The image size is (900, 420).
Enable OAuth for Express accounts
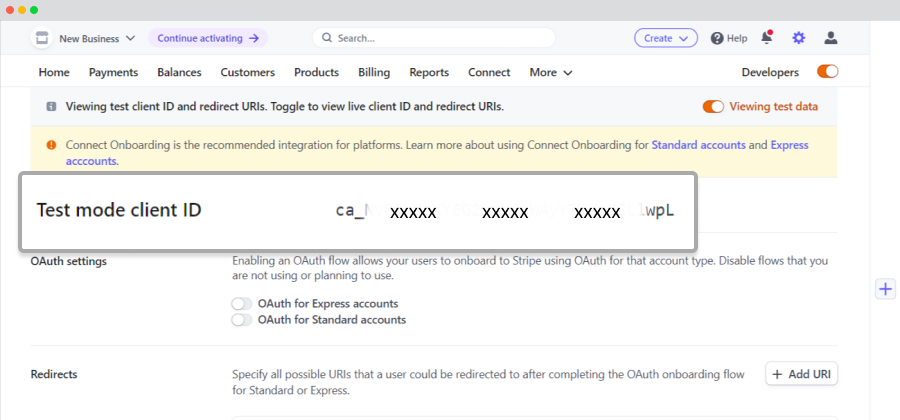(242, 304)
